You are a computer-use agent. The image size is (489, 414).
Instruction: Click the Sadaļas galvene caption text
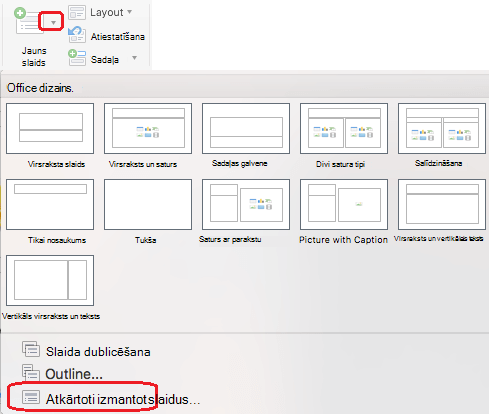tap(240, 163)
